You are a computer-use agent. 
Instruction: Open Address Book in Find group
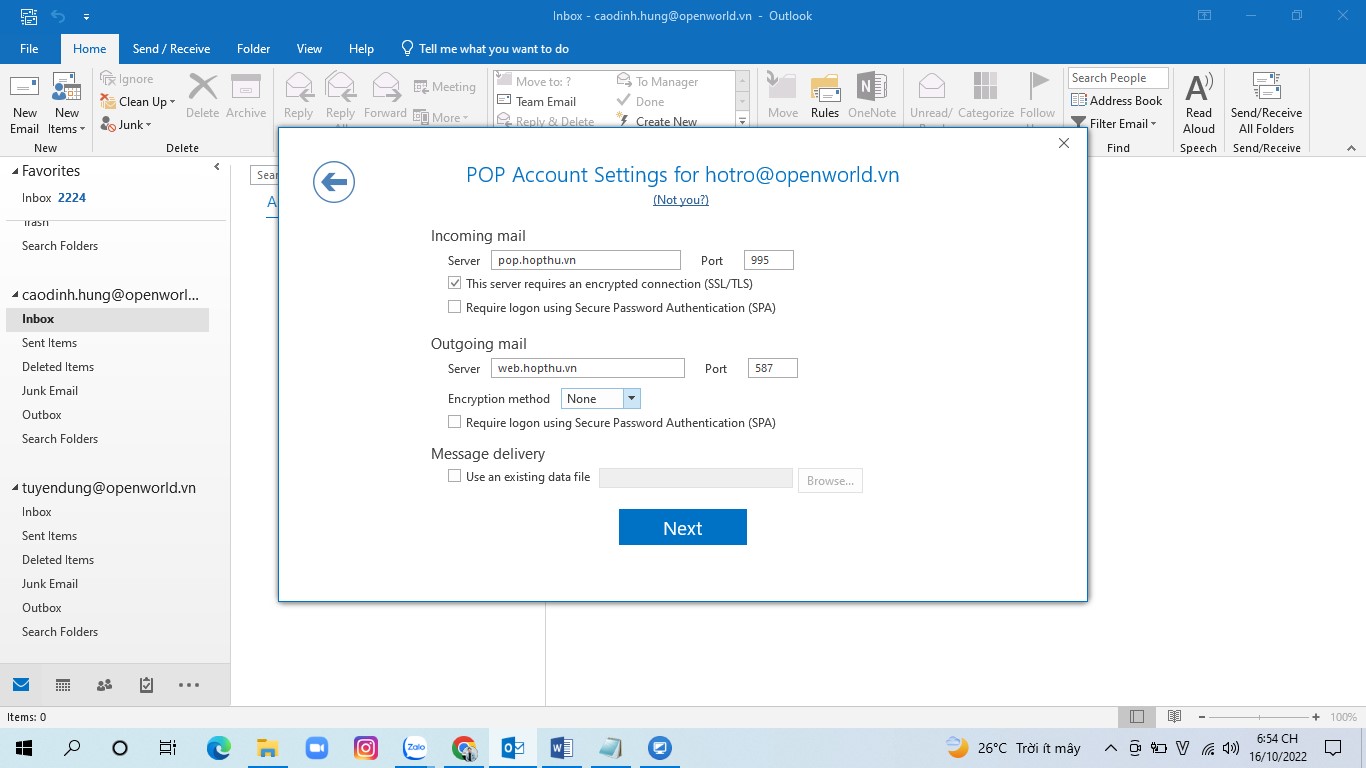[x=1117, y=100]
